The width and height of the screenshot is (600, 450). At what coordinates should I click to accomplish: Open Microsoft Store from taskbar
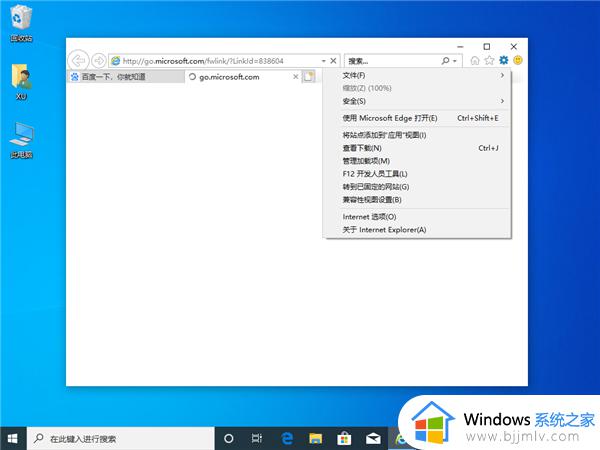[x=344, y=439]
